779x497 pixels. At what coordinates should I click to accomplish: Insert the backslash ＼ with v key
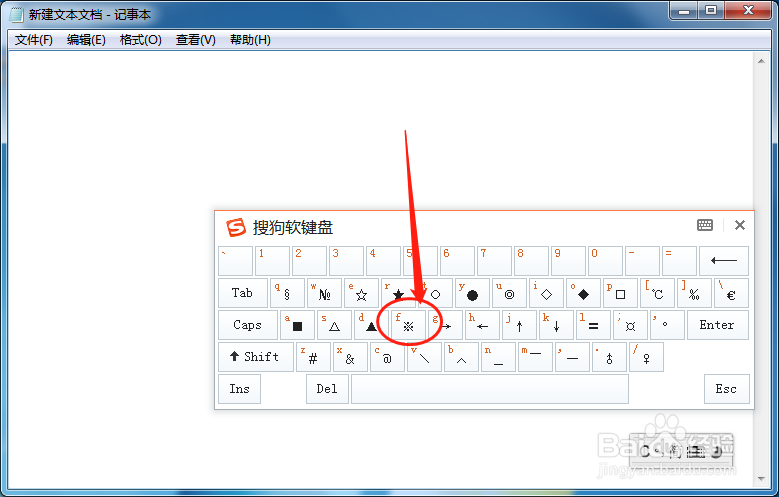424,357
